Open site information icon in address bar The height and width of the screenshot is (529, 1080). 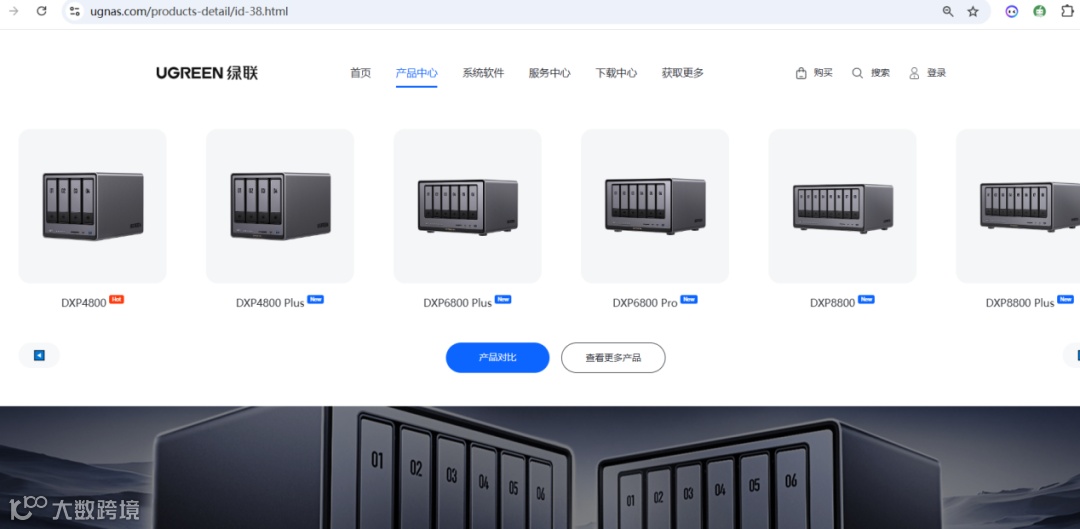[75, 11]
